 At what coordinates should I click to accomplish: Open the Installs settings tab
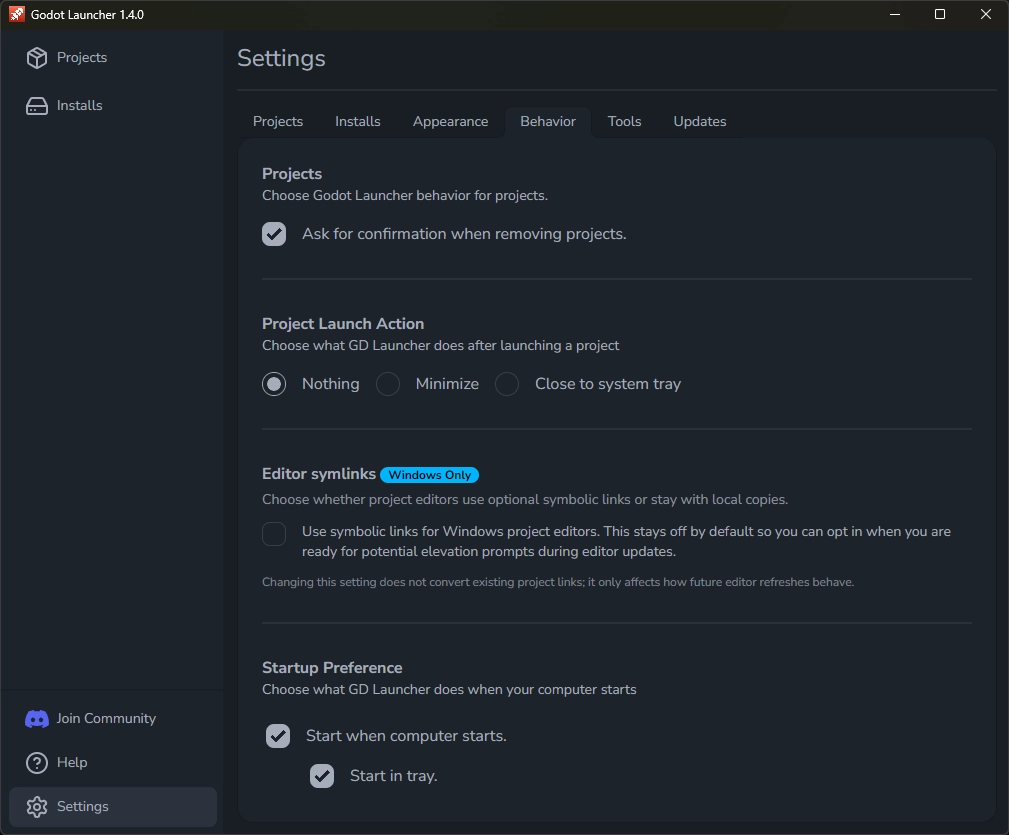[357, 122]
